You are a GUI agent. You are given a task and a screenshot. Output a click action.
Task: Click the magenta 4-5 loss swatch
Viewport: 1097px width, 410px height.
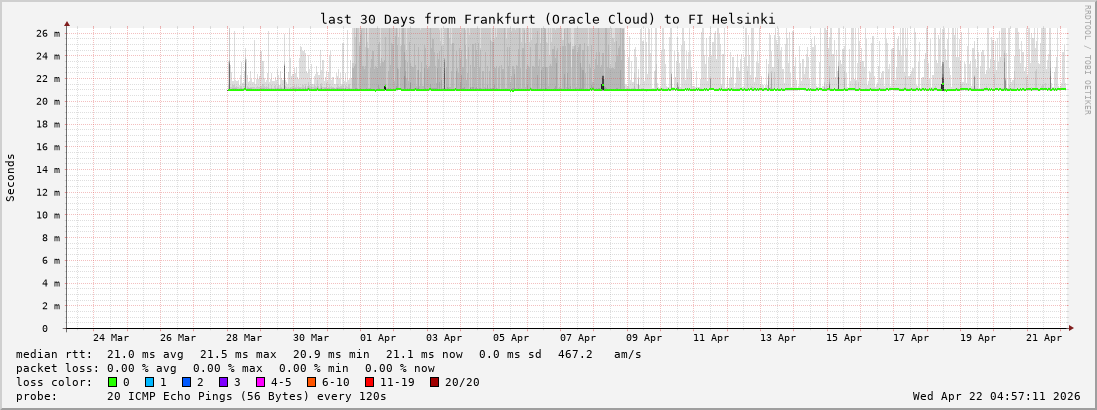[261, 382]
